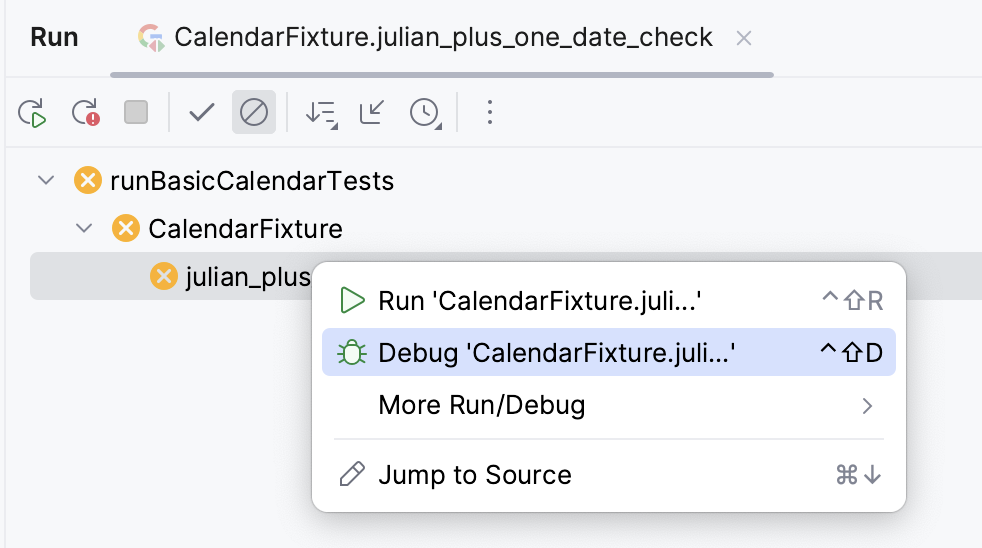Open the sort tests dropdown

point(321,113)
